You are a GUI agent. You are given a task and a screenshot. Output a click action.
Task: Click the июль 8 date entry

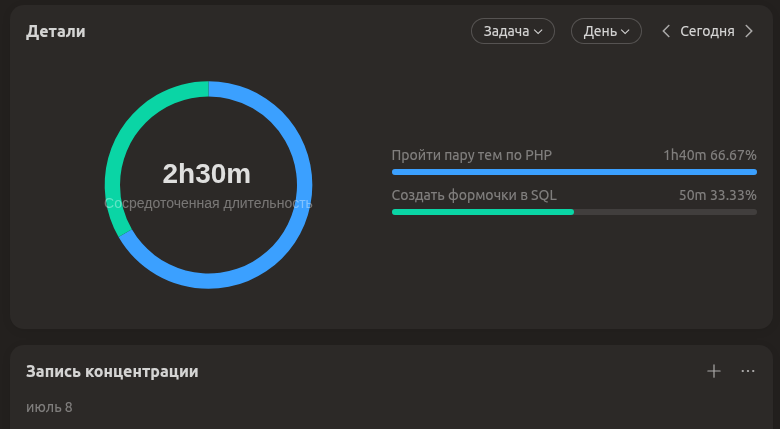pyautogui.click(x=49, y=407)
